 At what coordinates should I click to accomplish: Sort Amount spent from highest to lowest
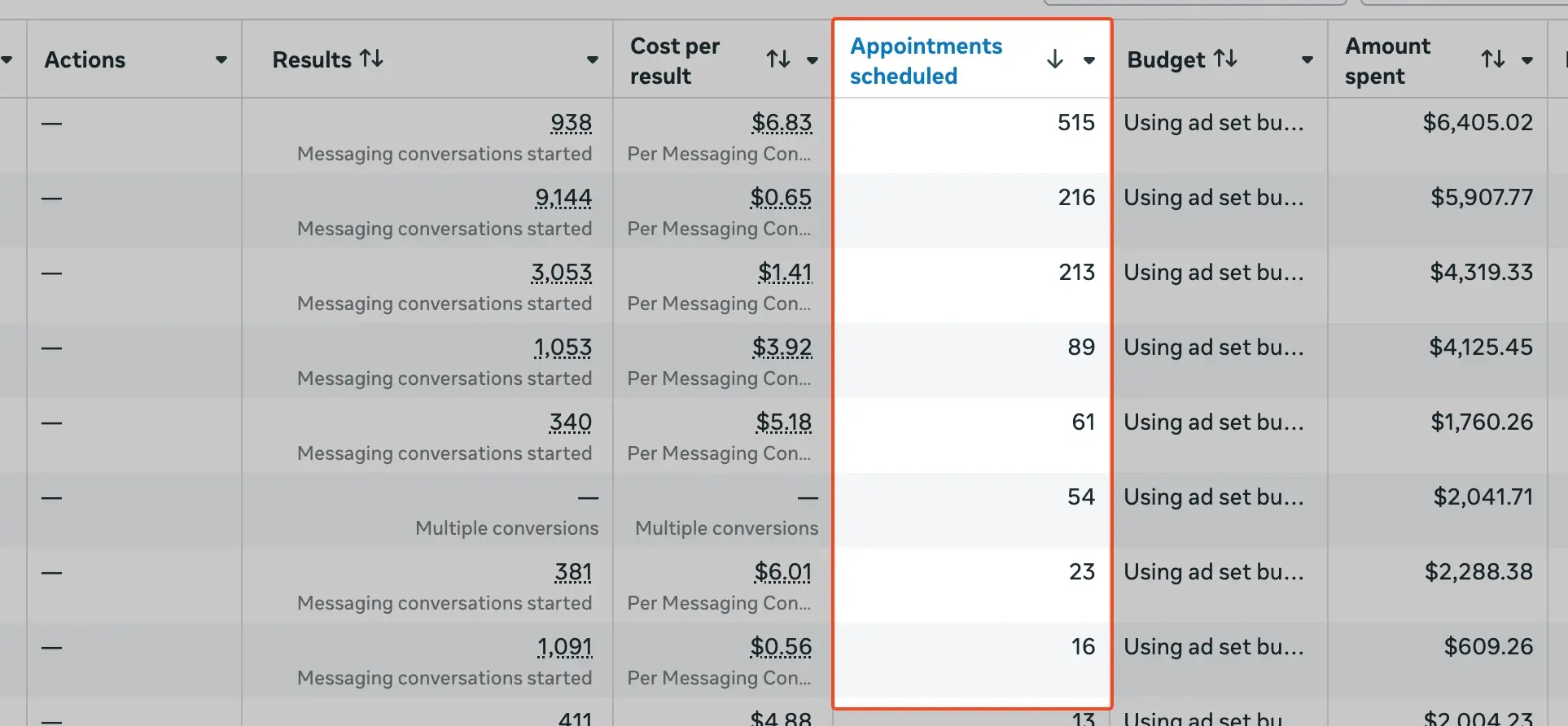(1492, 59)
